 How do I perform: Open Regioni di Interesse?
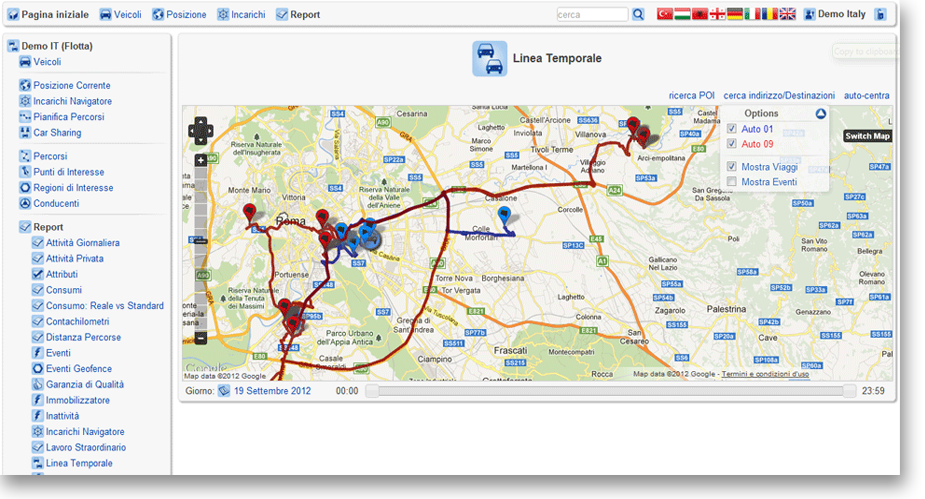tap(66, 188)
